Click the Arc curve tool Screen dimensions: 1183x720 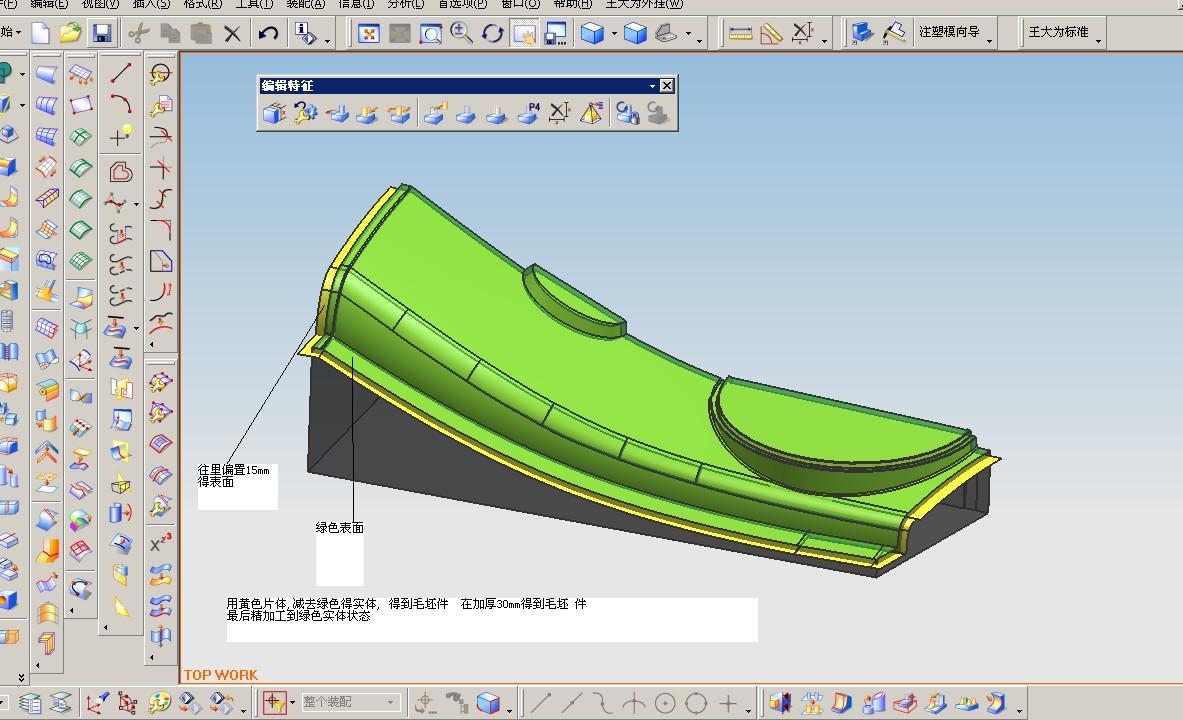(121, 104)
